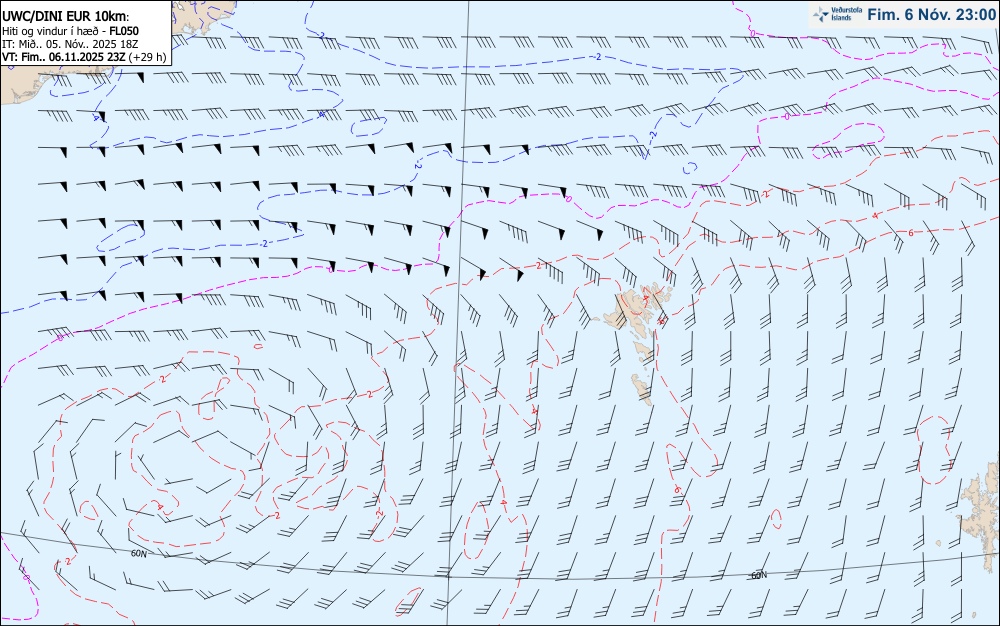Click the "IT: Mið.. 05. Nóv.. 2025 18Z" line
This screenshot has height=626, width=1000.
(70, 44)
